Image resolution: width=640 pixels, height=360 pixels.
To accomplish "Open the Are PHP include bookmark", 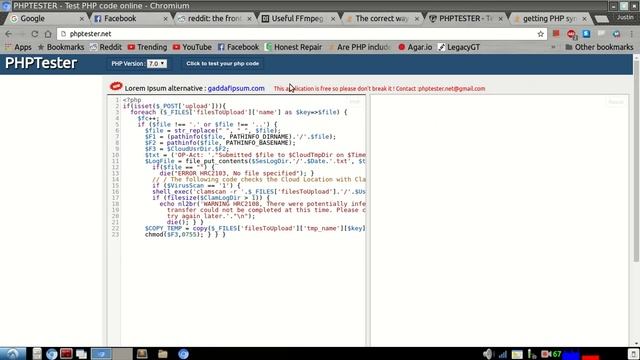I will point(360,47).
